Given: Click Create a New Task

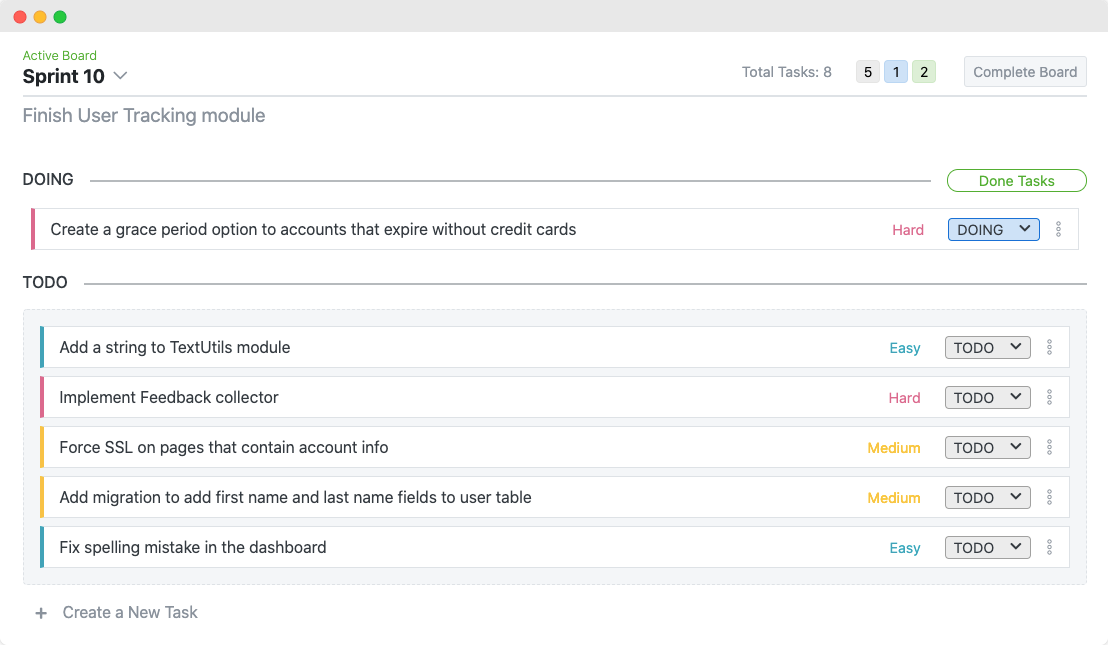Looking at the screenshot, I should [130, 613].
